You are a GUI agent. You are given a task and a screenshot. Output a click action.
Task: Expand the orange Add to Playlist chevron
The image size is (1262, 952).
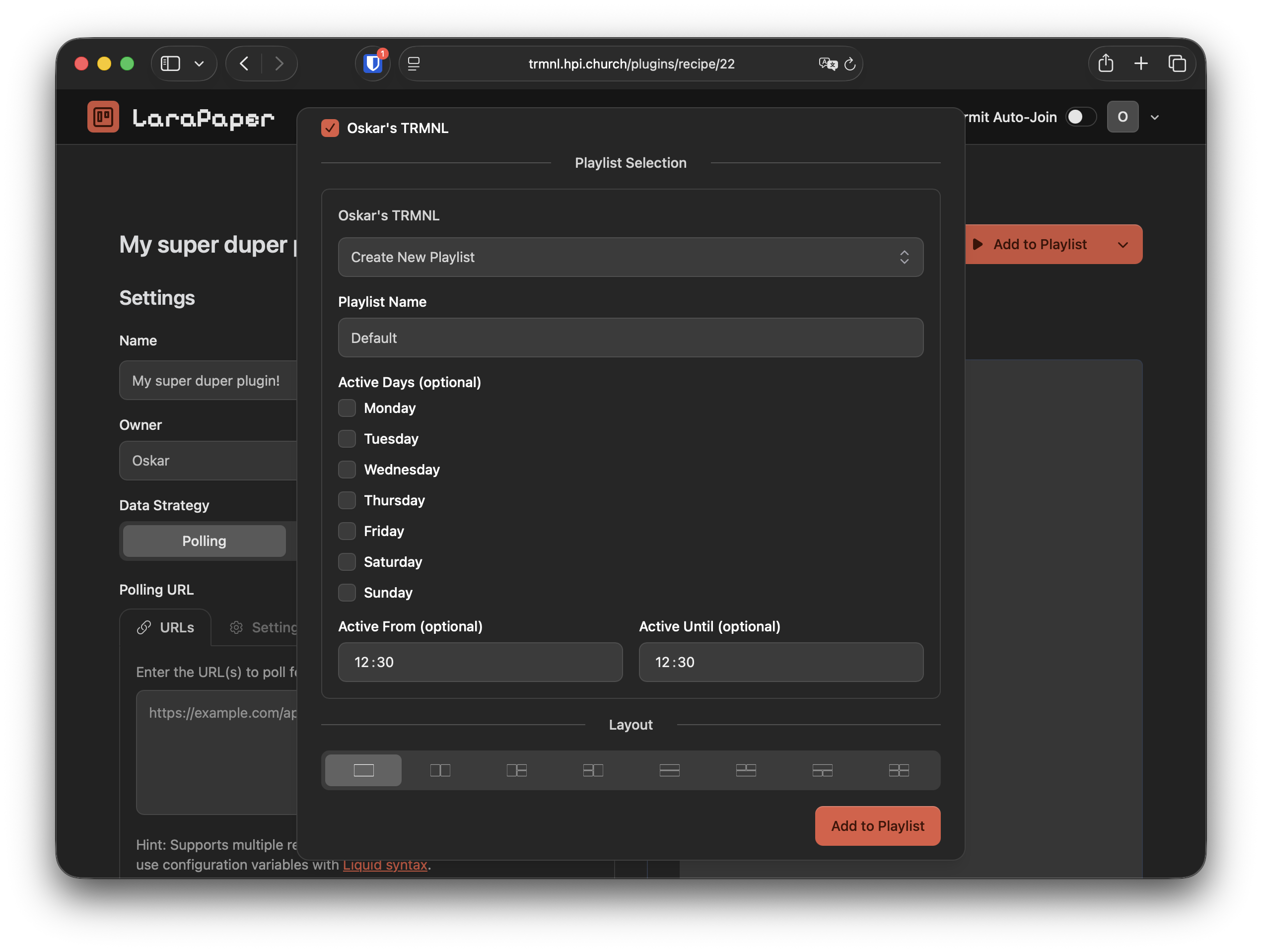point(1123,245)
